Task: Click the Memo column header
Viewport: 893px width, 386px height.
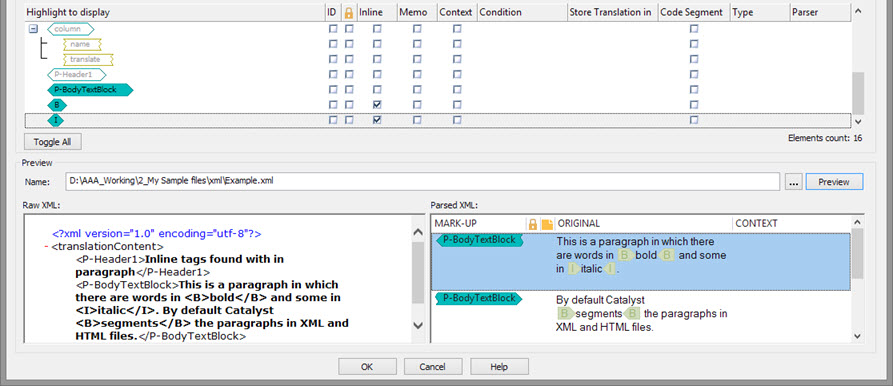Action: (416, 13)
